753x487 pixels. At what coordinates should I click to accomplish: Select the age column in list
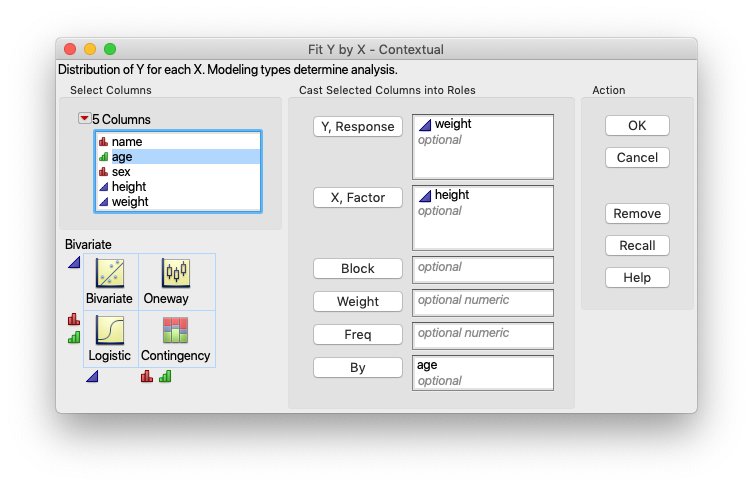click(122, 157)
